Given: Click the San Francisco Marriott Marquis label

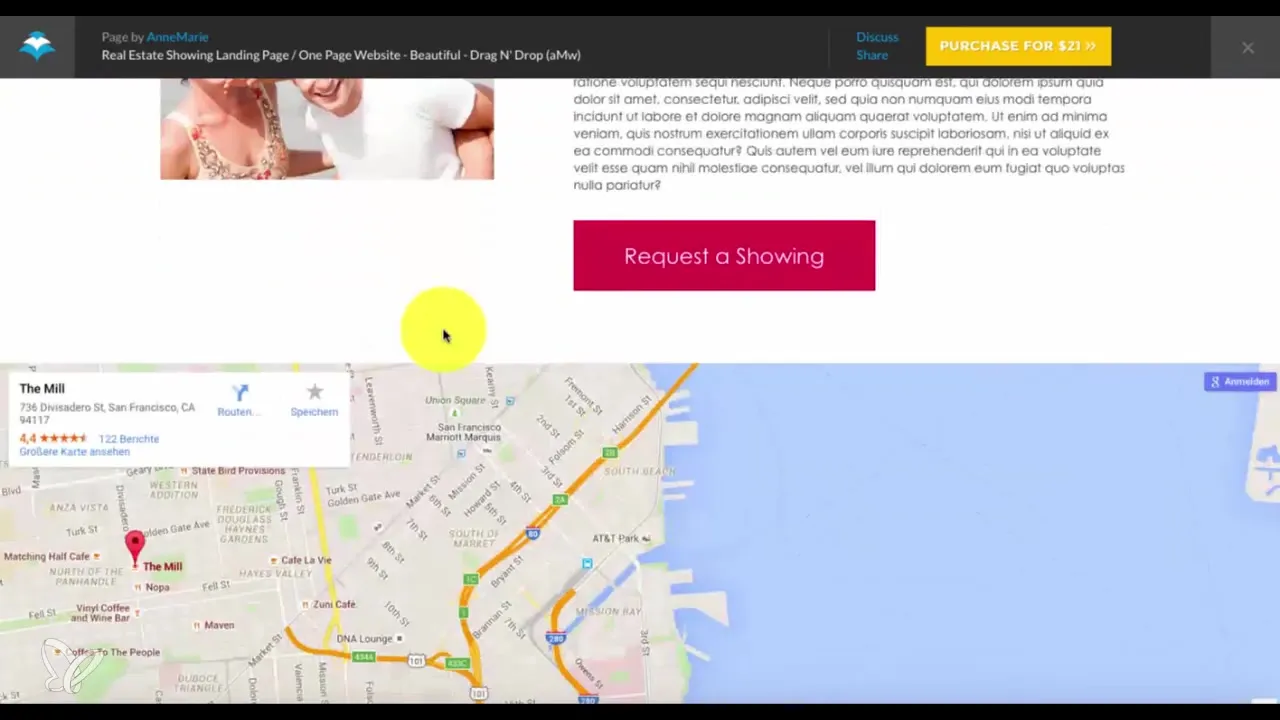Looking at the screenshot, I should [x=463, y=432].
